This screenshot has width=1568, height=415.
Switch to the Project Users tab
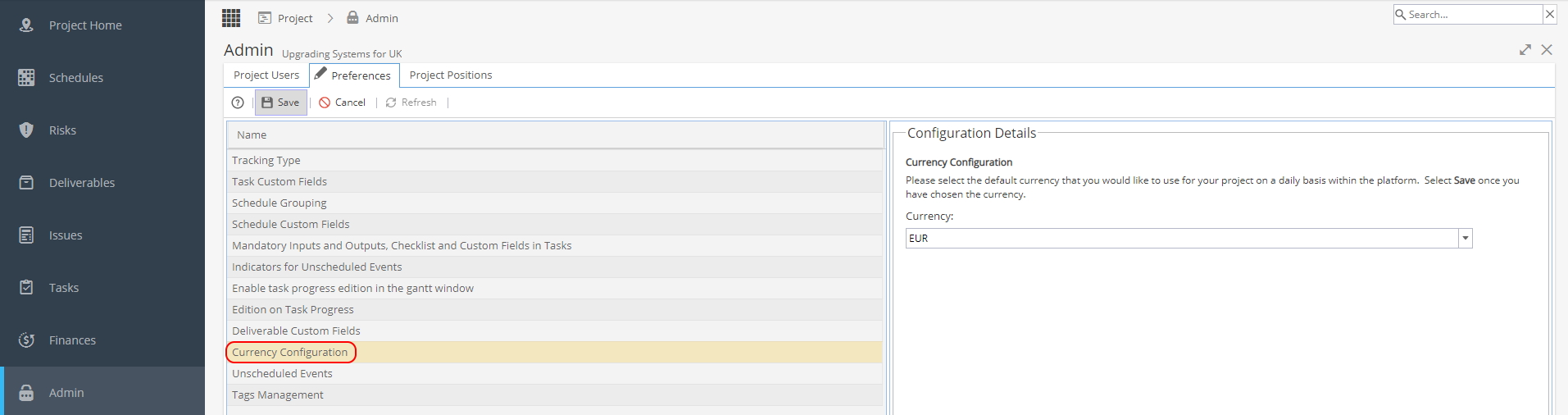coord(266,75)
